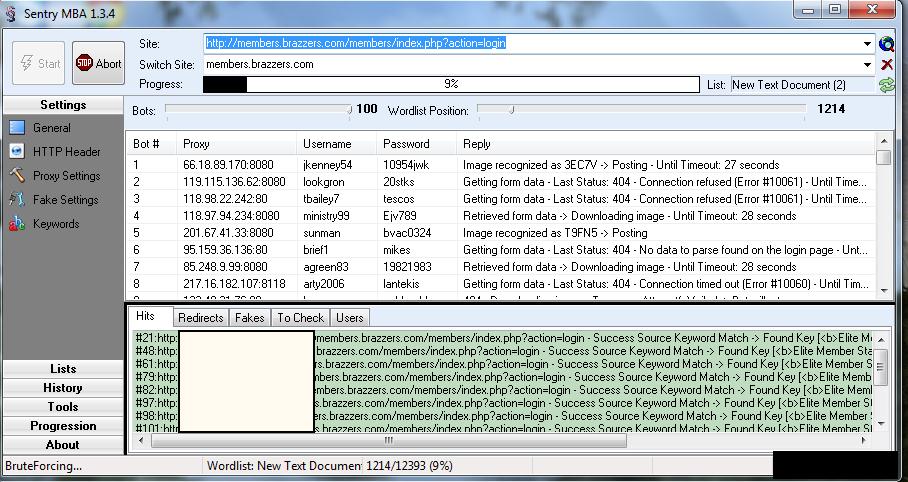
Task: Click the green refresh icon beside List field
Action: (x=887, y=85)
